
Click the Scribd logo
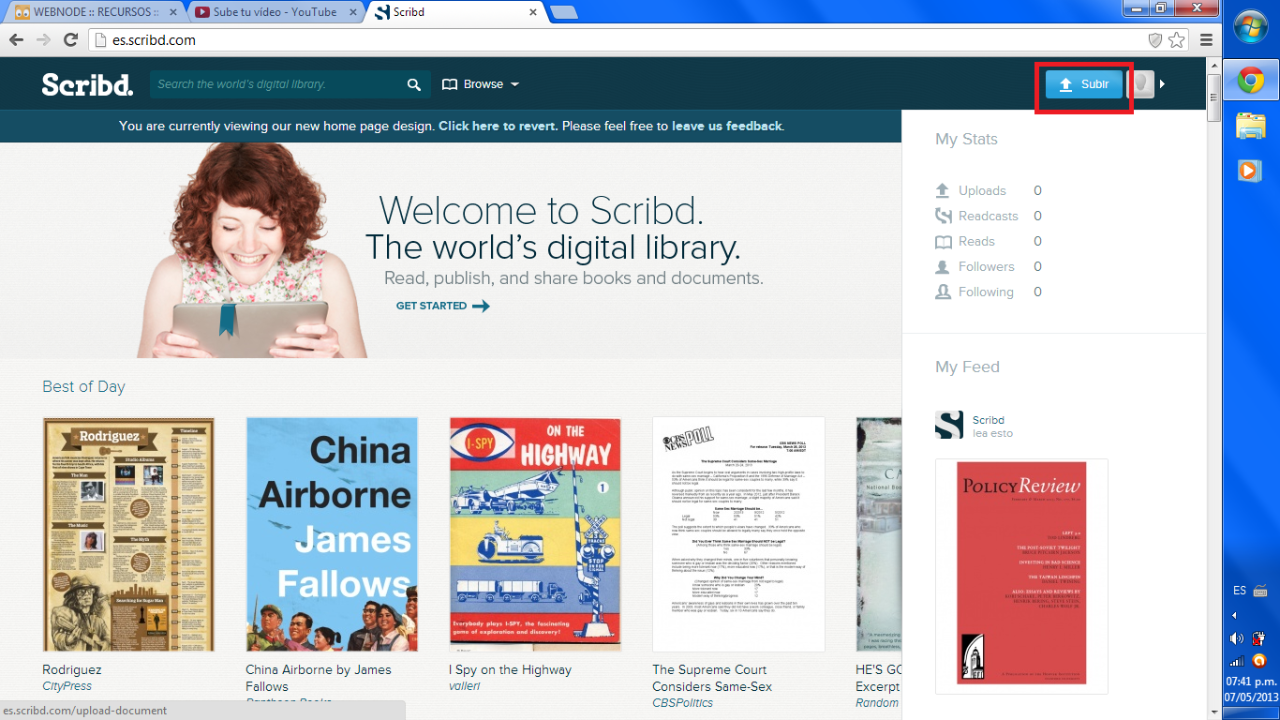87,85
